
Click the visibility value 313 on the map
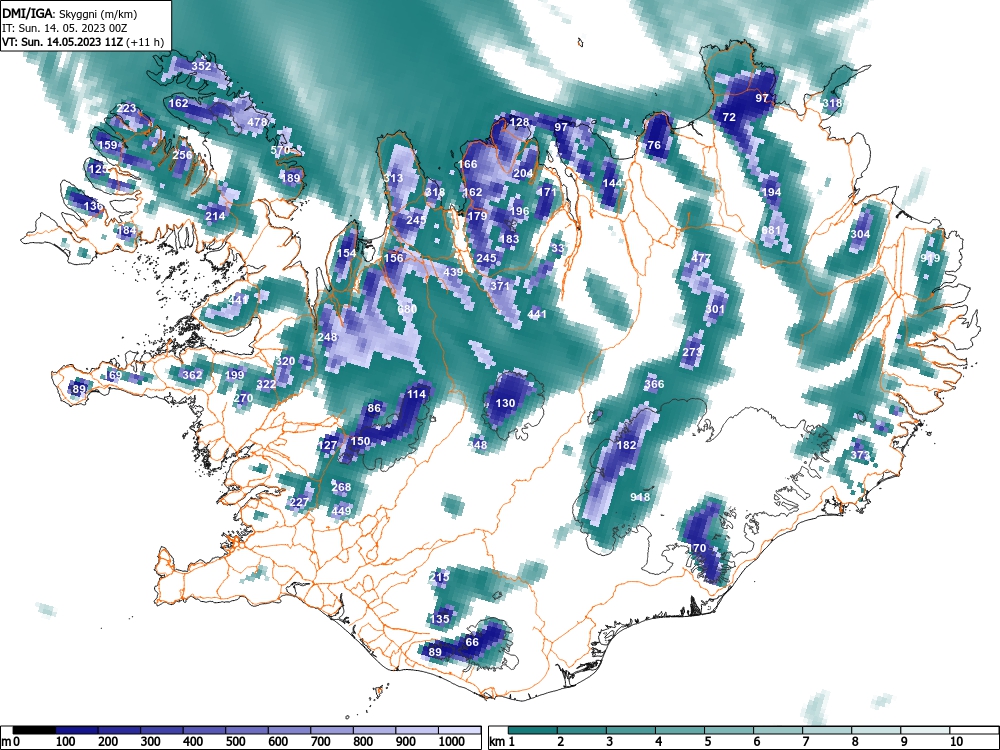coord(393,178)
